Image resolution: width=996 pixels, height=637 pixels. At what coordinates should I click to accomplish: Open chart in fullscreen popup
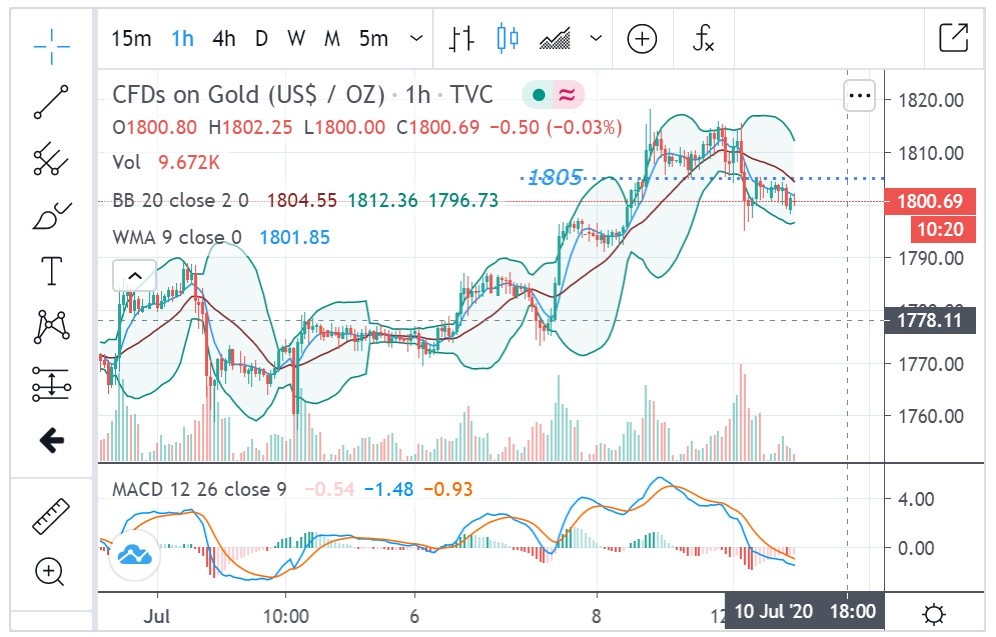pos(953,39)
